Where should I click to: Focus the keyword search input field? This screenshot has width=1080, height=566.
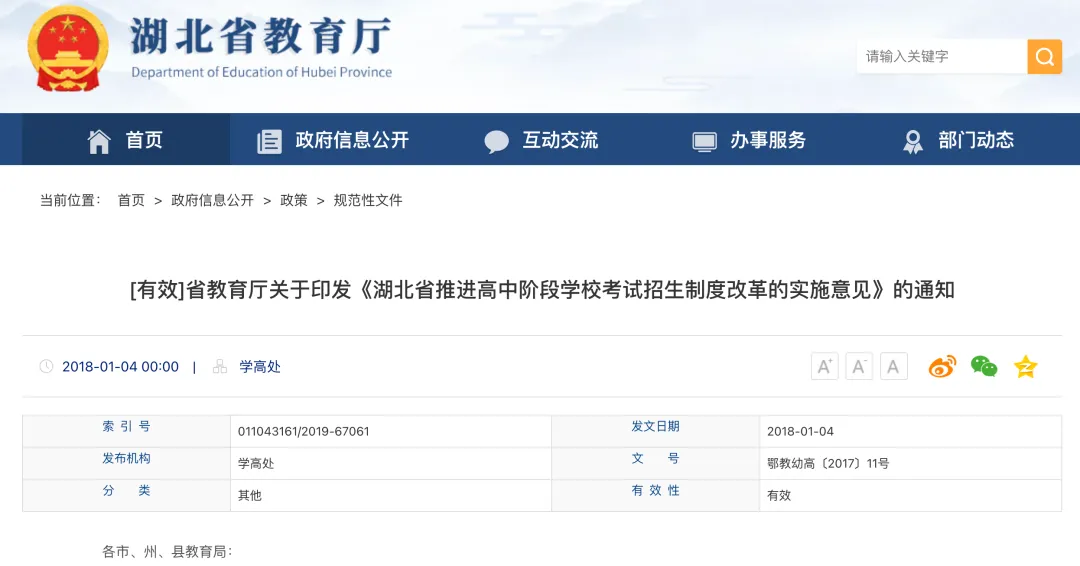tap(942, 56)
